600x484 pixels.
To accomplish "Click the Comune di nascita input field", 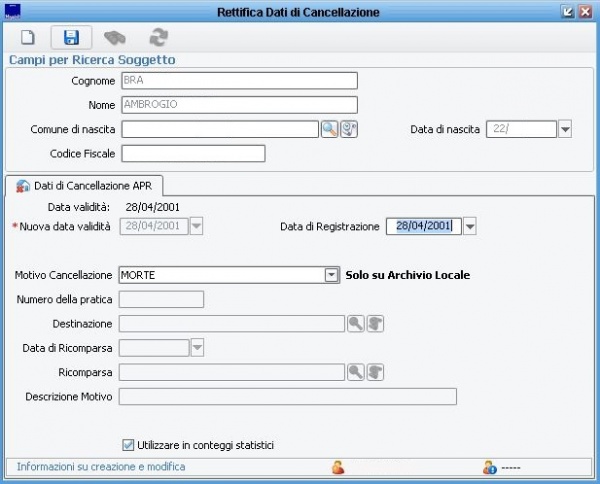I will tap(220, 129).
